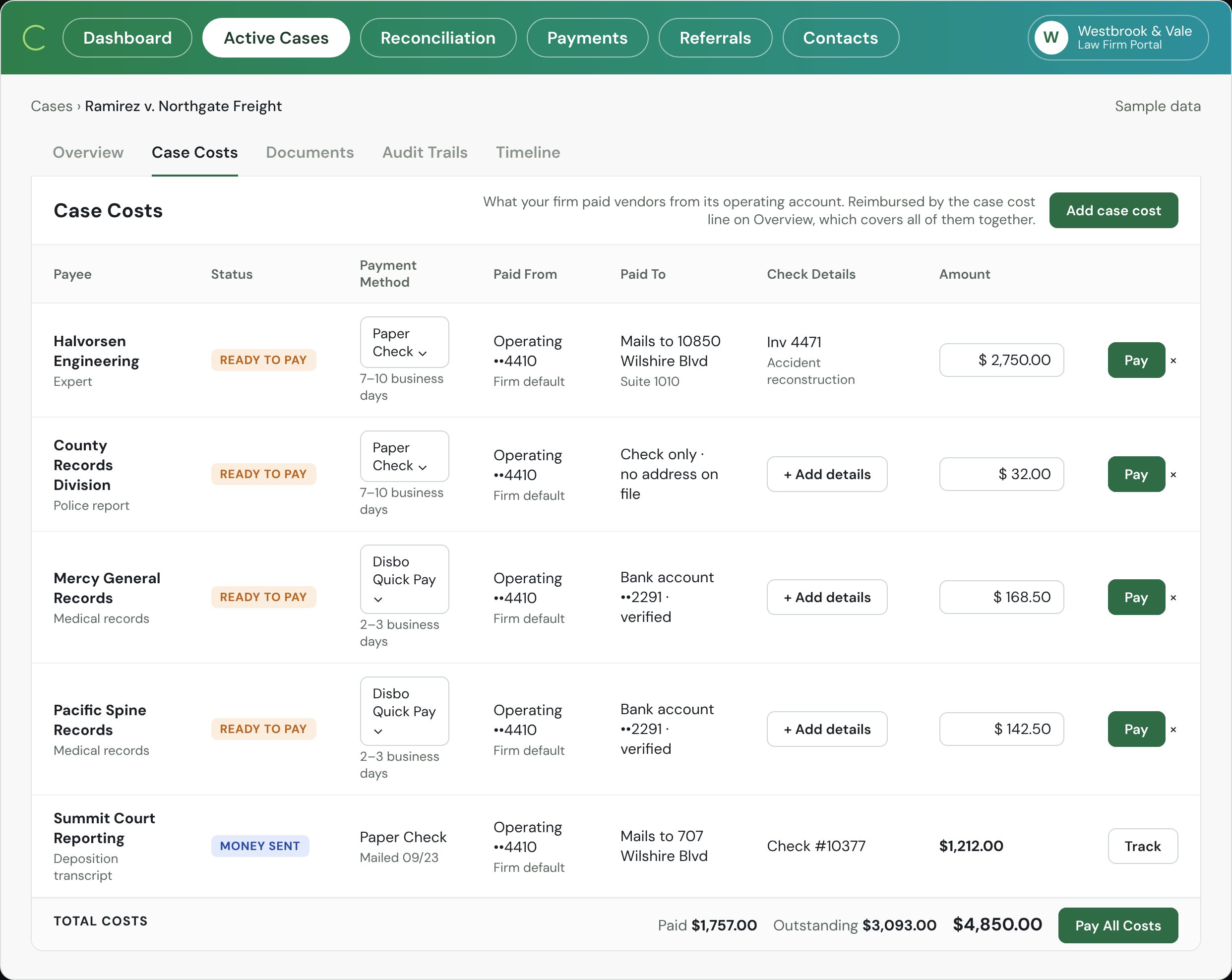Screen dimensions: 1232x980
Task: Switch to the Overview tab
Action: tap(88, 153)
